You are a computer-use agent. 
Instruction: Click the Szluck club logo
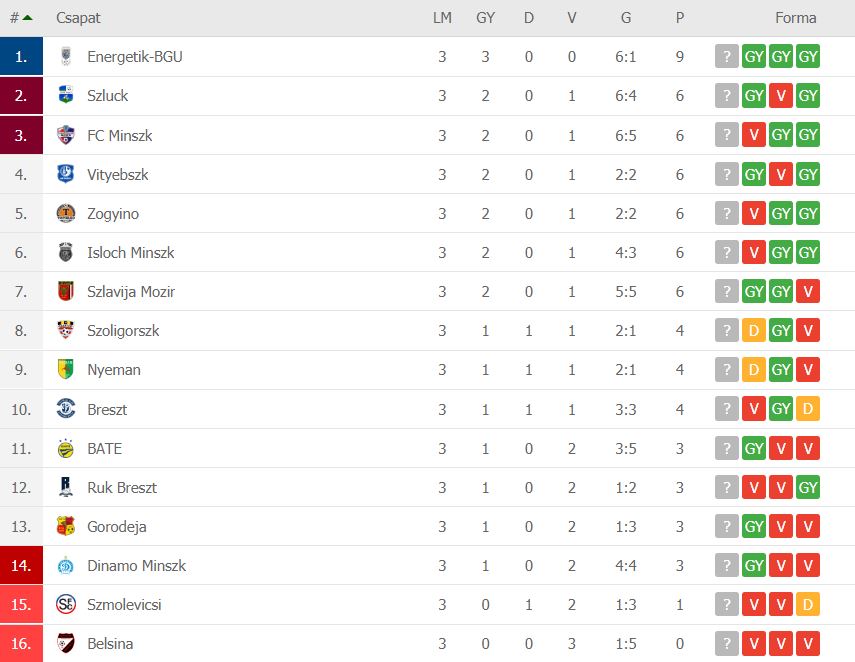pyautogui.click(x=65, y=95)
